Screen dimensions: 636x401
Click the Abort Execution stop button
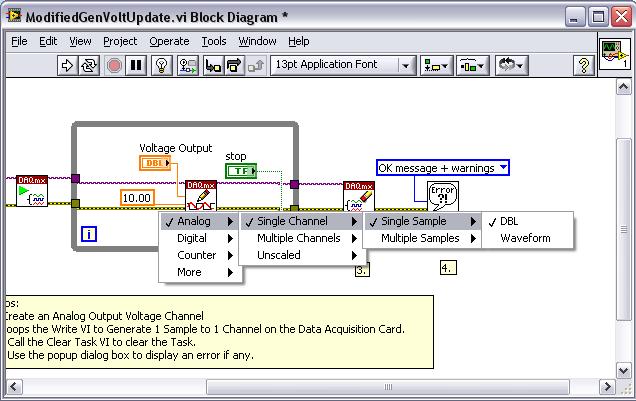[x=114, y=65]
